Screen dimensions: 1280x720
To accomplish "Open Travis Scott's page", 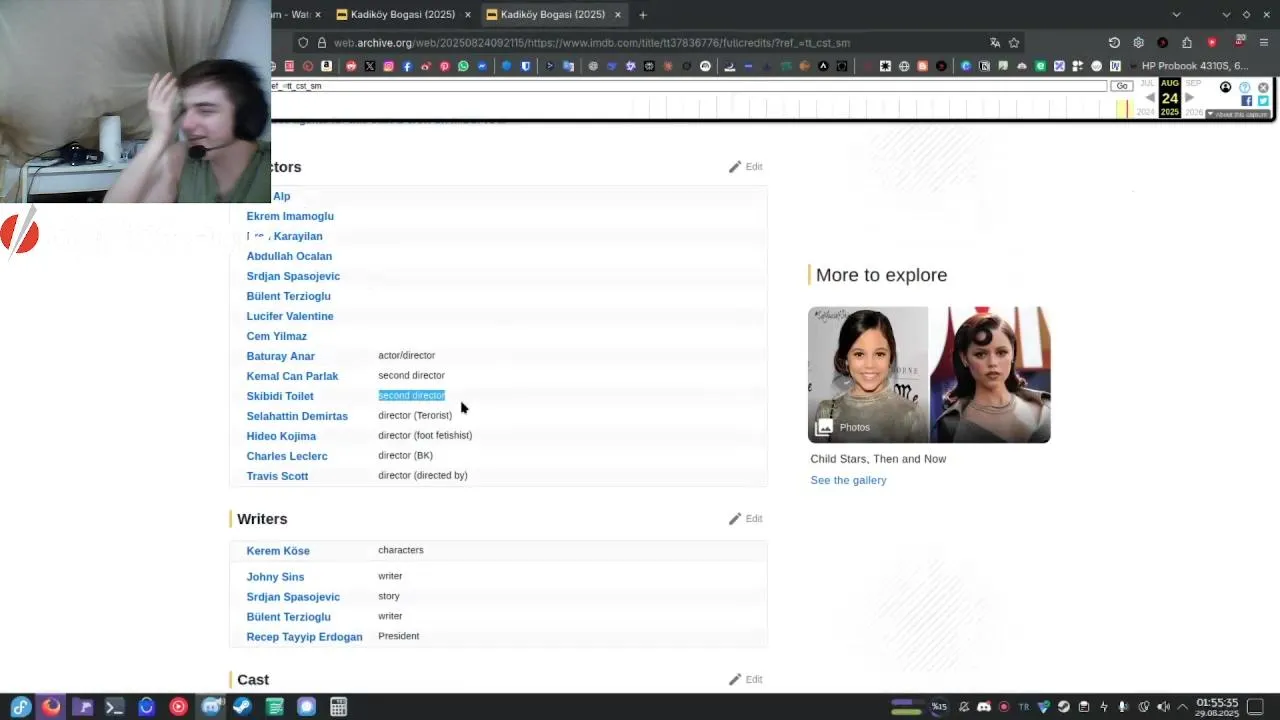I will point(277,476).
